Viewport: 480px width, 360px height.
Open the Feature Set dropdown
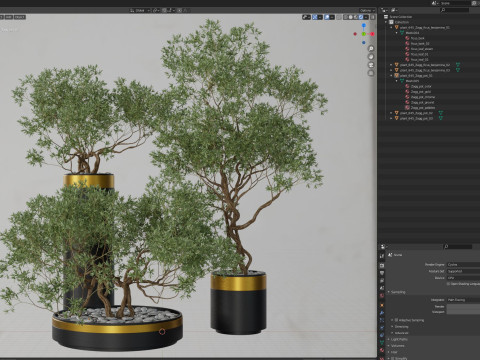pyautogui.click(x=463, y=271)
